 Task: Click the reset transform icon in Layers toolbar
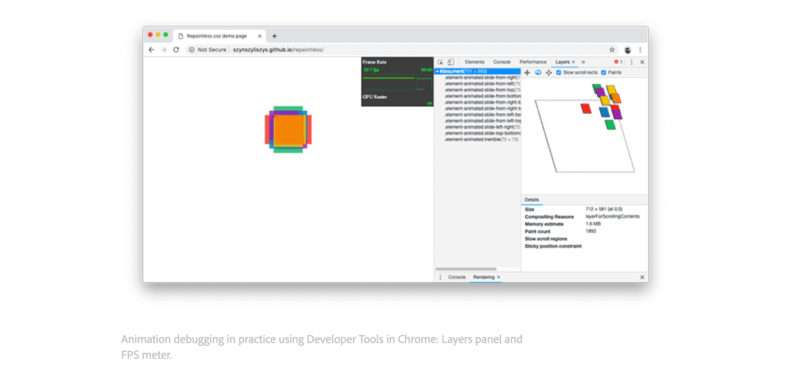(548, 72)
